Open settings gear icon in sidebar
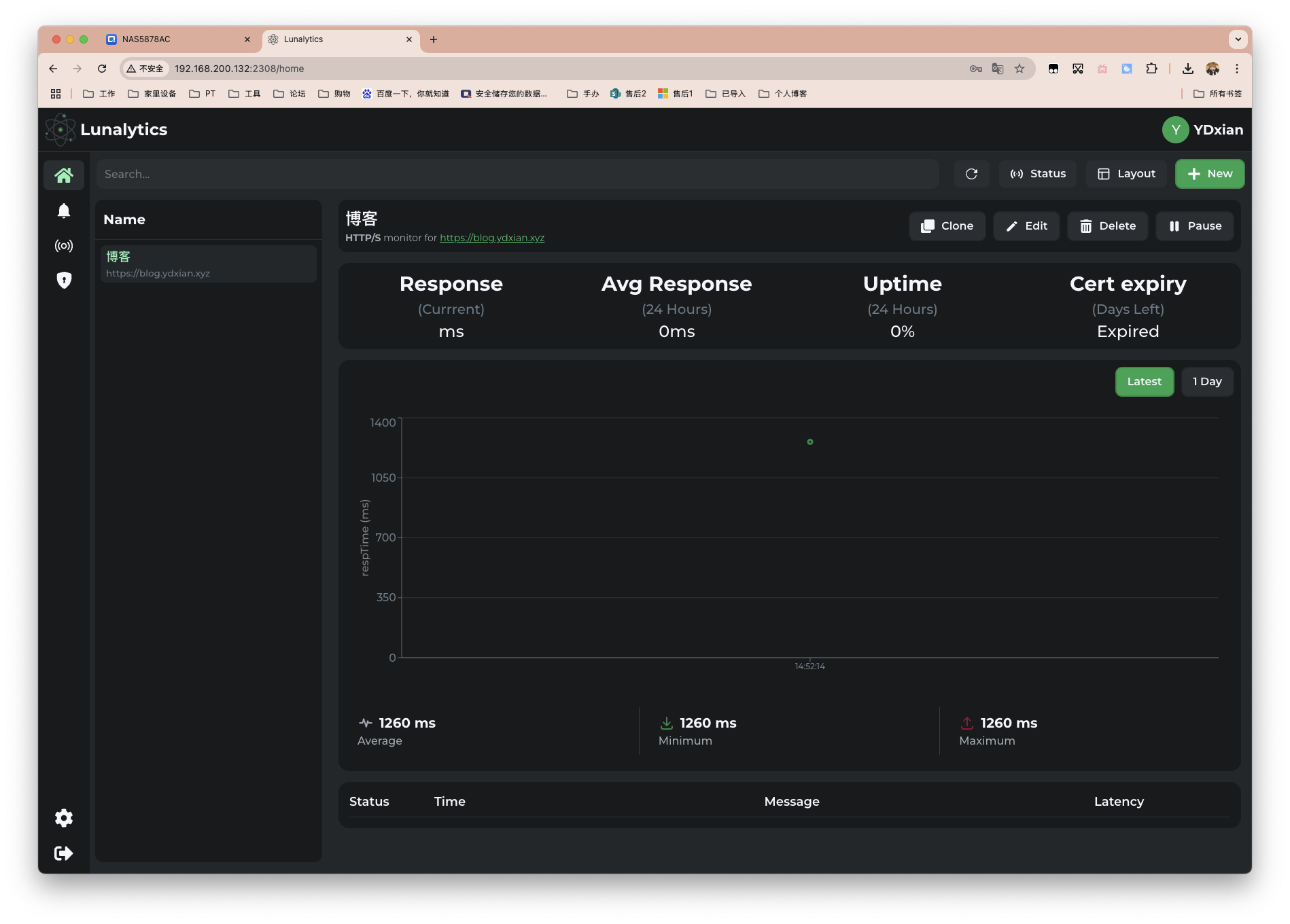This screenshot has height=924, width=1290. (x=64, y=818)
